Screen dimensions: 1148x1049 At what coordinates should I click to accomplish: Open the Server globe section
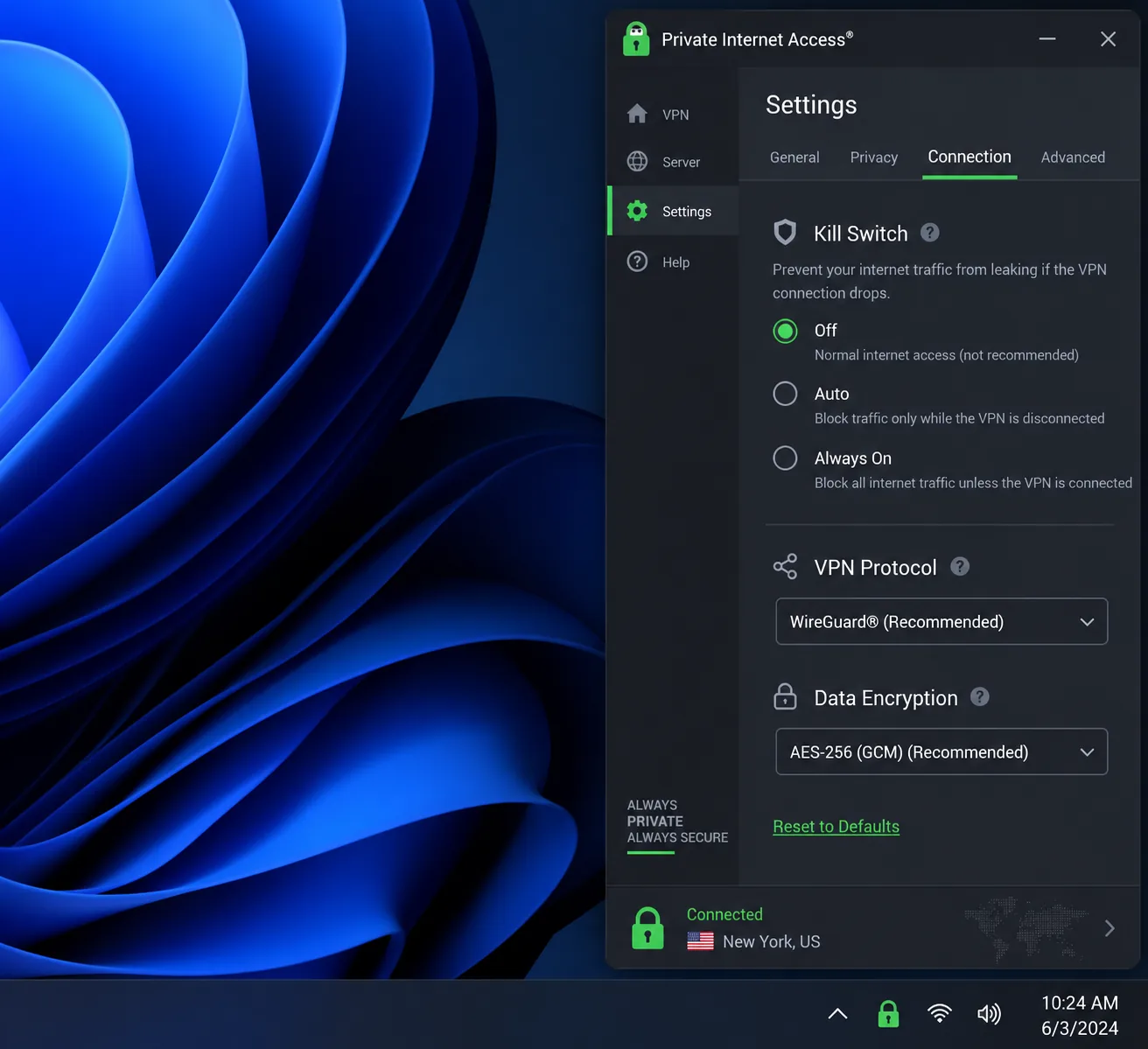(673, 162)
